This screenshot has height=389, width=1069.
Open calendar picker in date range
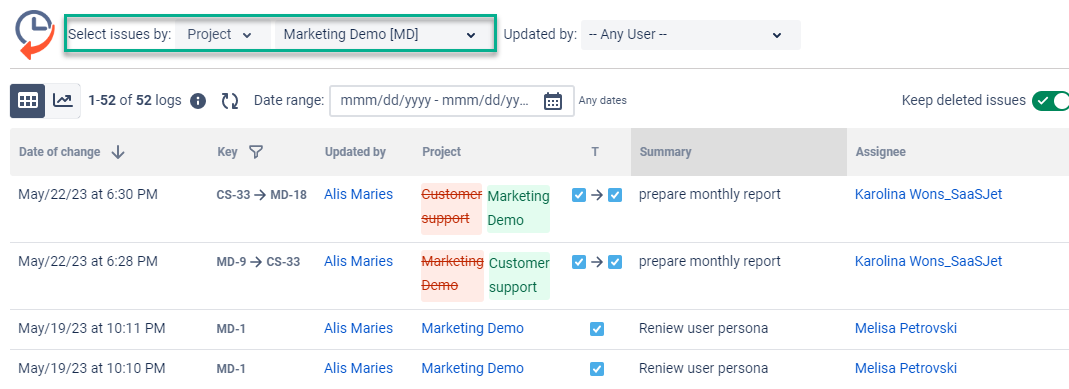[x=552, y=101]
